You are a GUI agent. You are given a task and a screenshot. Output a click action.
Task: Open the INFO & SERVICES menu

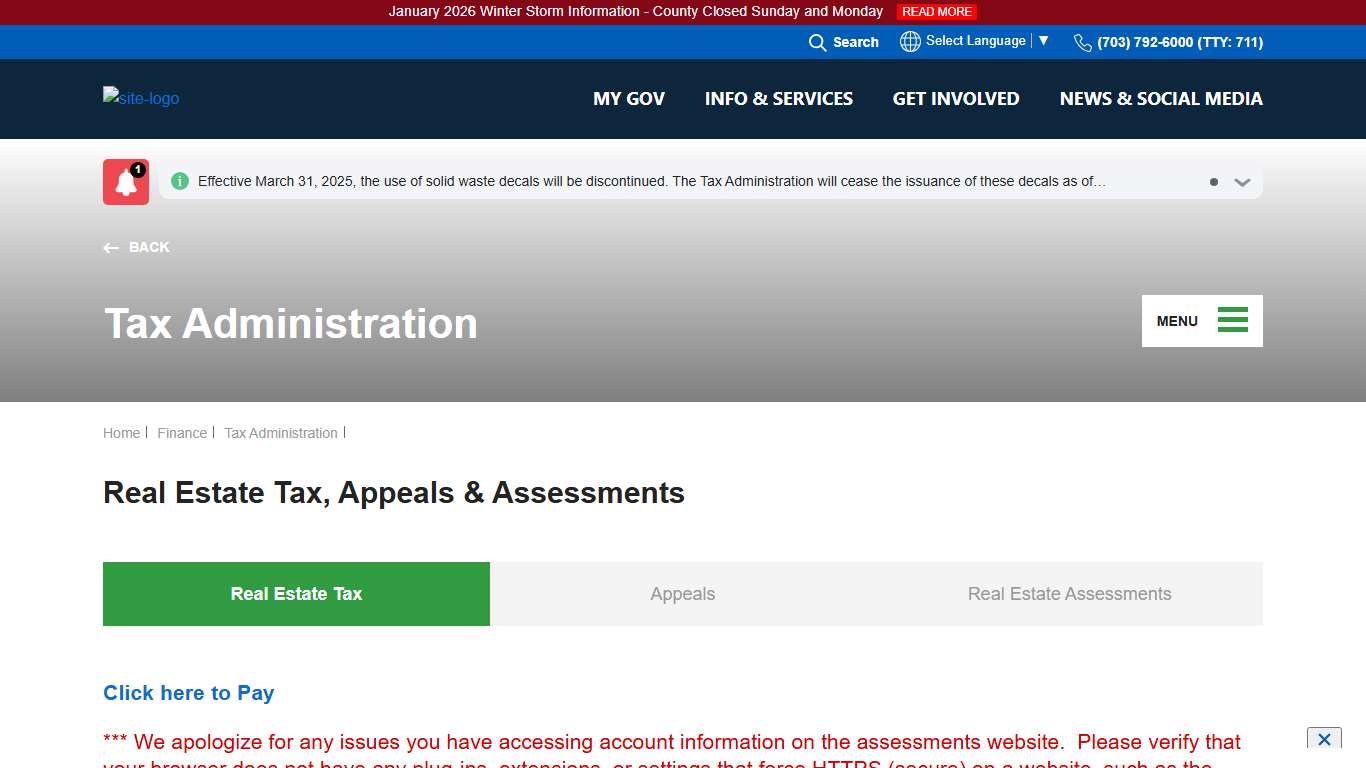point(779,98)
